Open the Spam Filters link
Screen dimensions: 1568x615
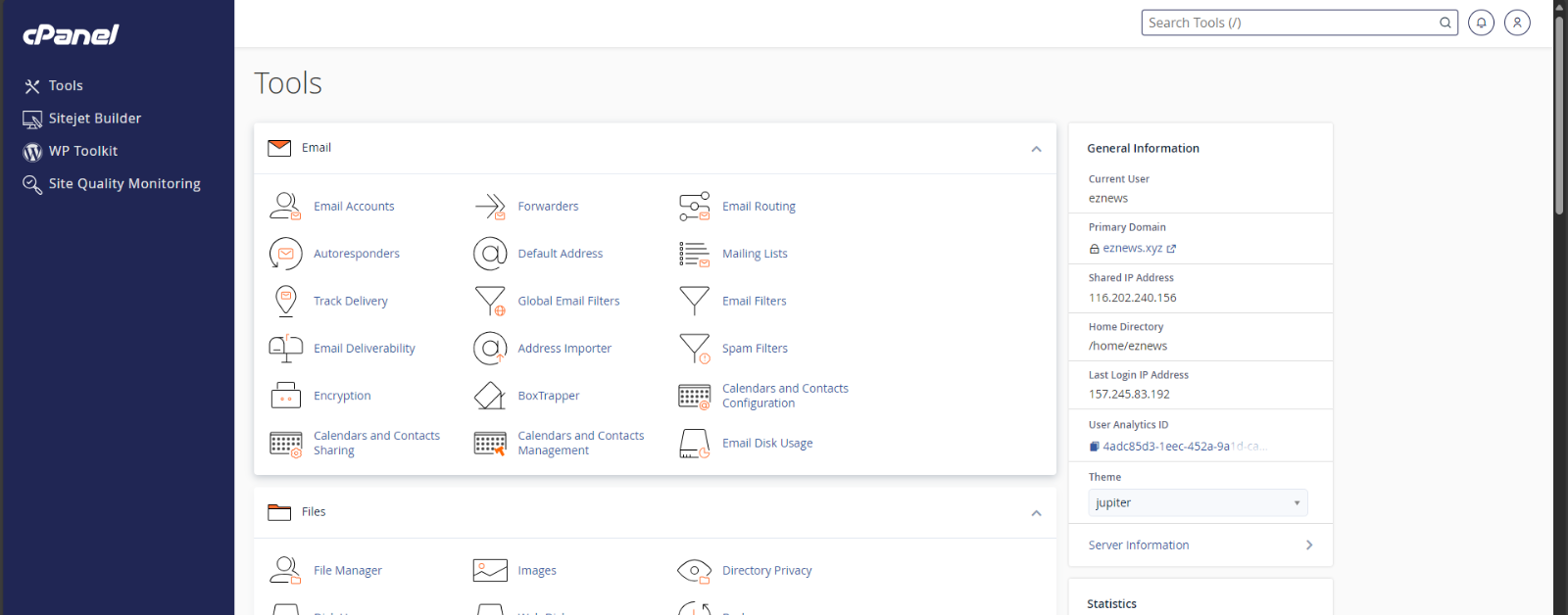pyautogui.click(x=755, y=349)
